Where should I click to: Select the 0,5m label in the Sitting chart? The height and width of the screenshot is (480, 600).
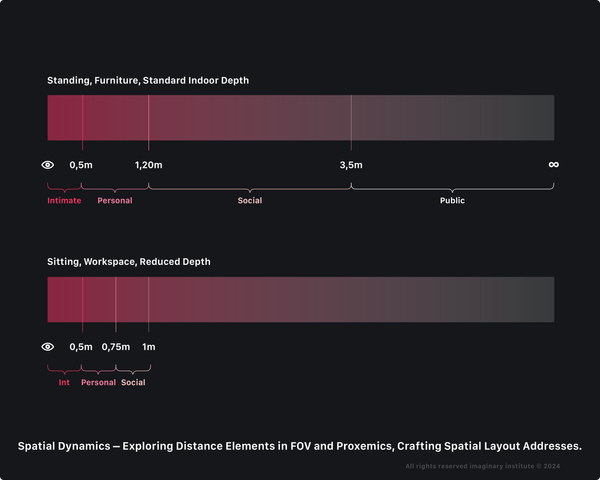coord(81,347)
